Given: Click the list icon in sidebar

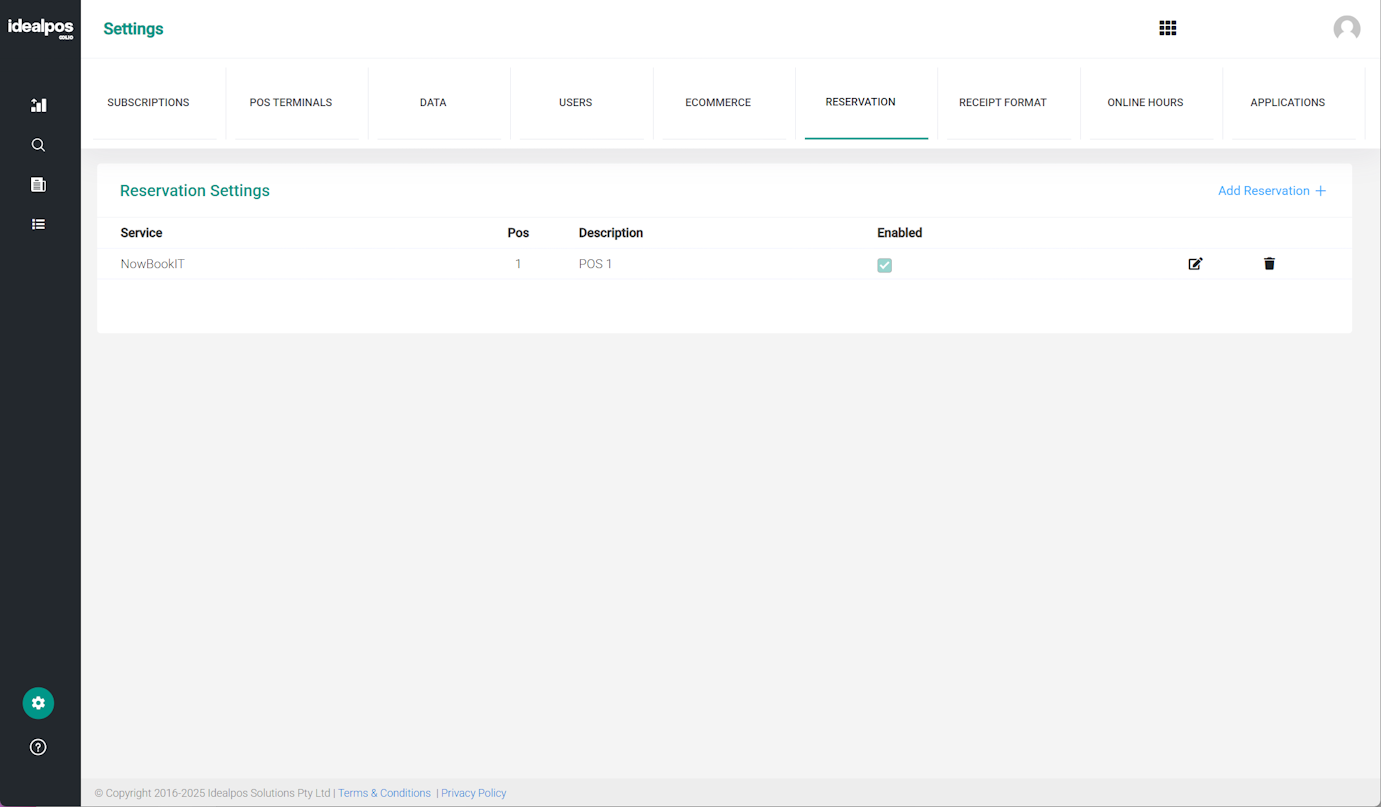Looking at the screenshot, I should 38,224.
